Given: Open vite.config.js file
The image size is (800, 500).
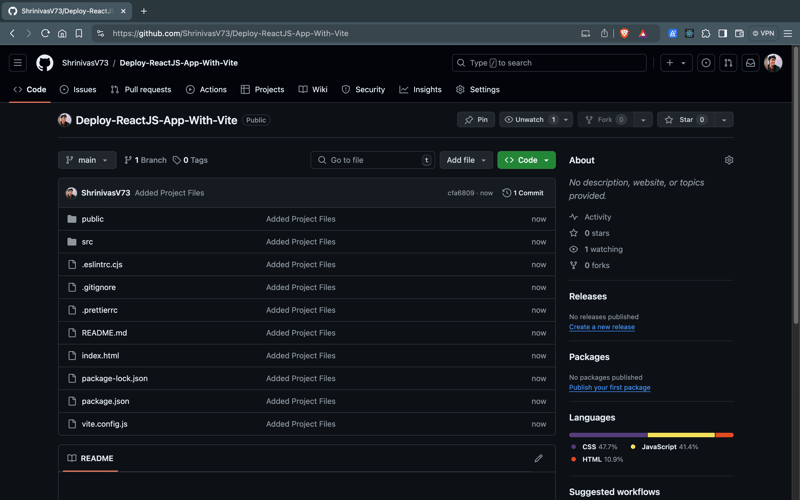Looking at the screenshot, I should coord(105,424).
